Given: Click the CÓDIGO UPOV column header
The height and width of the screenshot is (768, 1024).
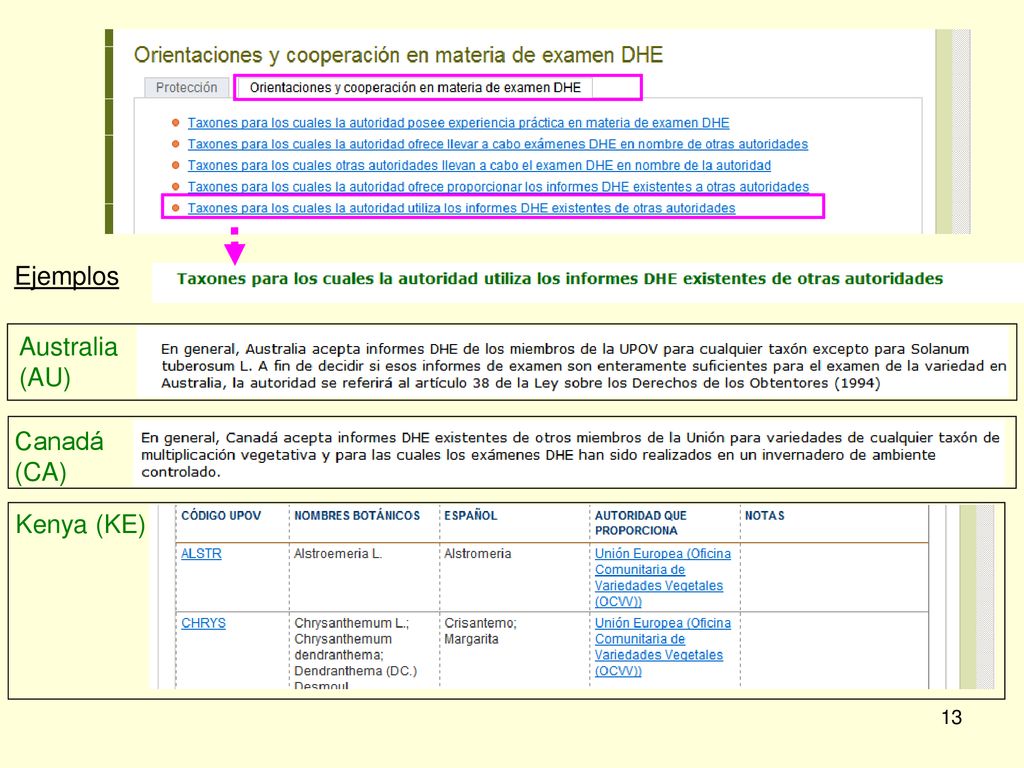Looking at the screenshot, I should [221, 515].
